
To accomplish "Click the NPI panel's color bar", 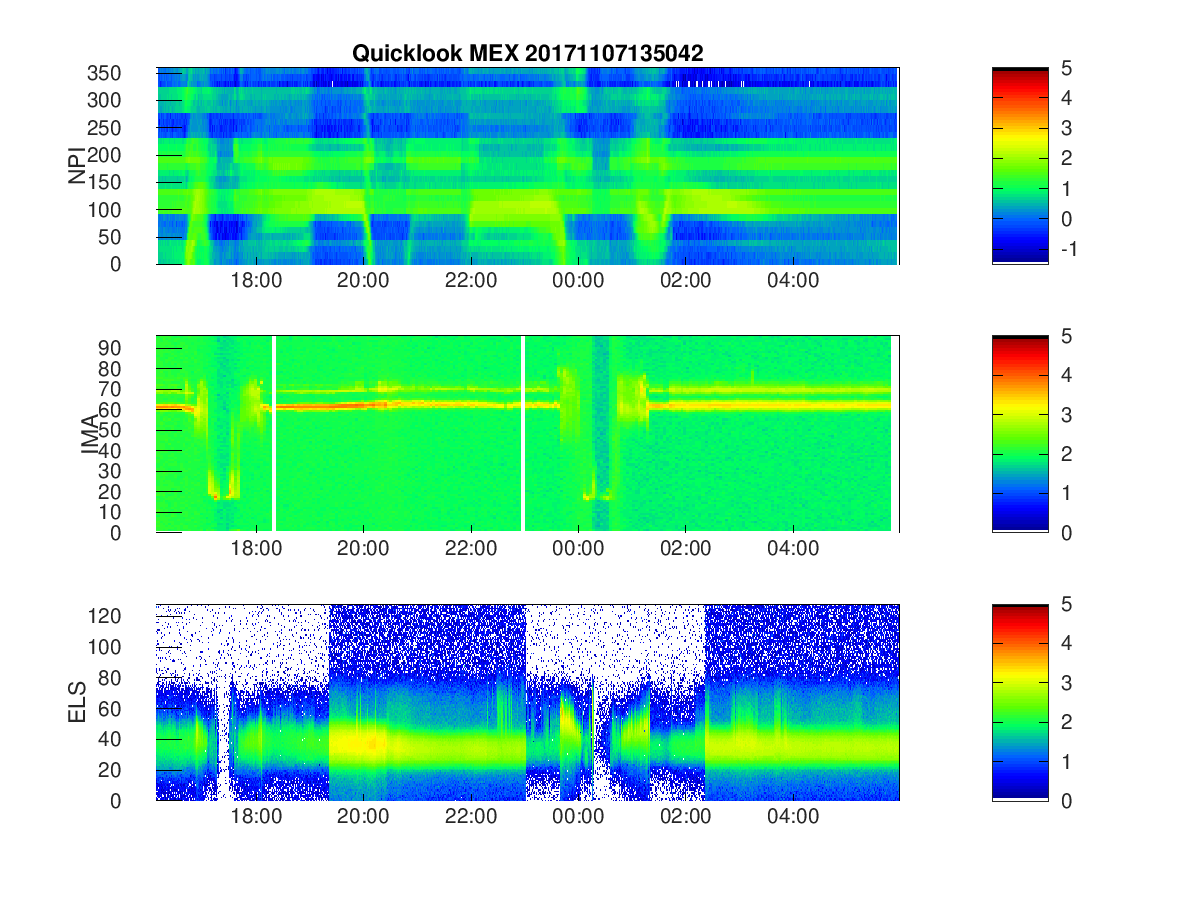I will pyautogui.click(x=1020, y=166).
